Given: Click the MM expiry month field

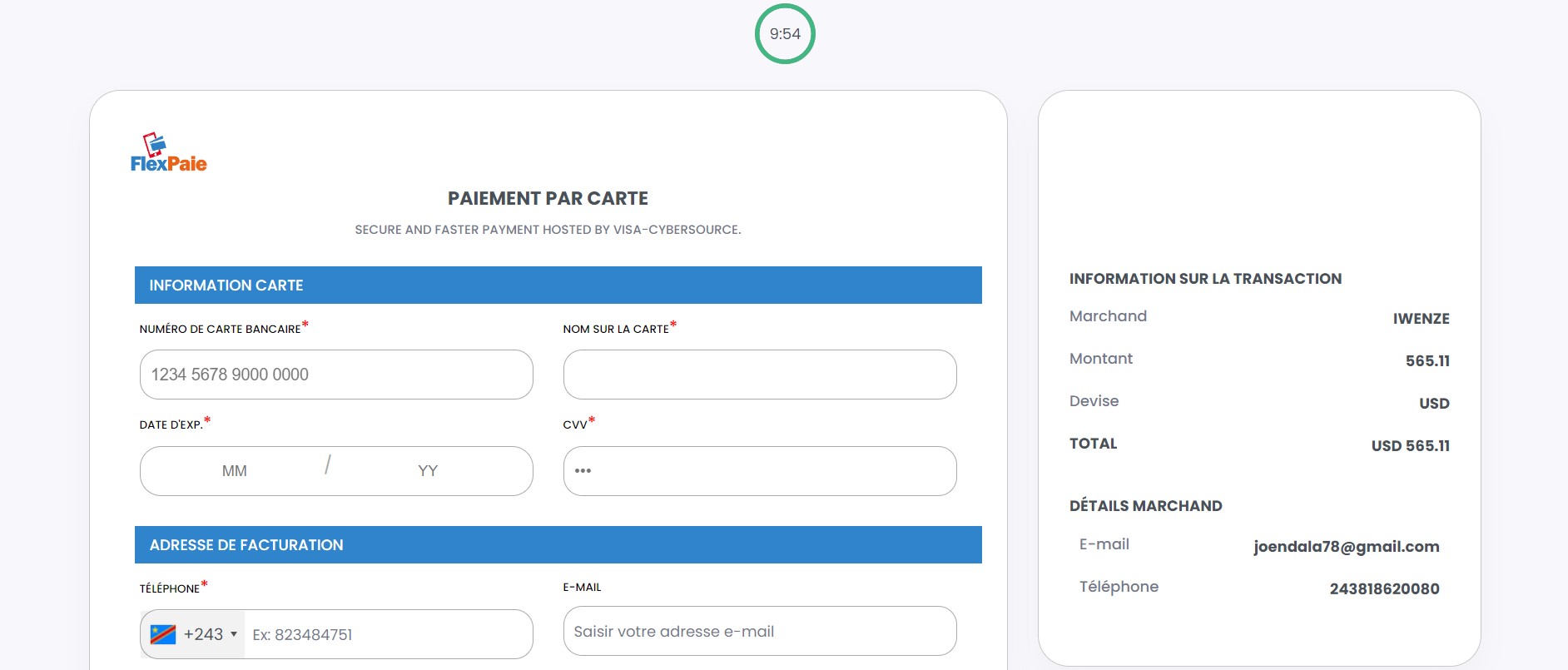Looking at the screenshot, I should point(234,471).
